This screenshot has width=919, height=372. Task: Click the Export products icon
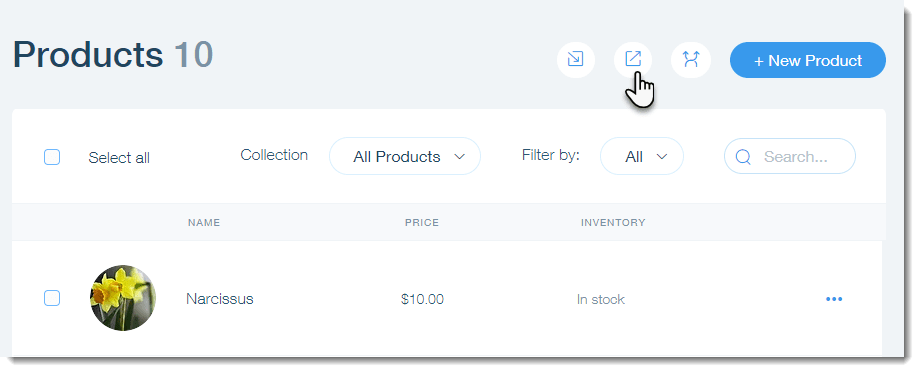coord(633,59)
